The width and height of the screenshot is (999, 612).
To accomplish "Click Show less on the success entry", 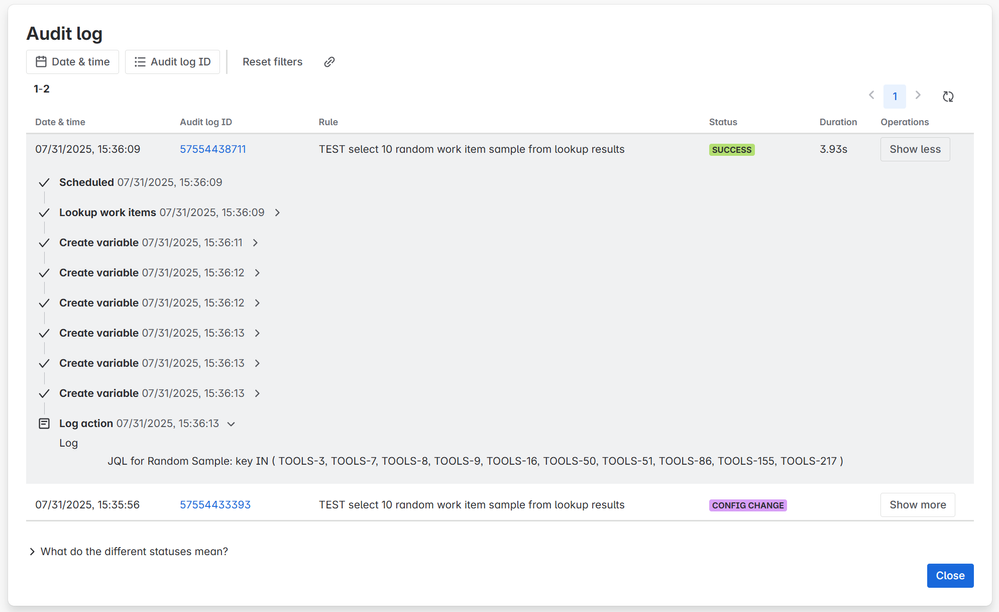I will pos(914,148).
